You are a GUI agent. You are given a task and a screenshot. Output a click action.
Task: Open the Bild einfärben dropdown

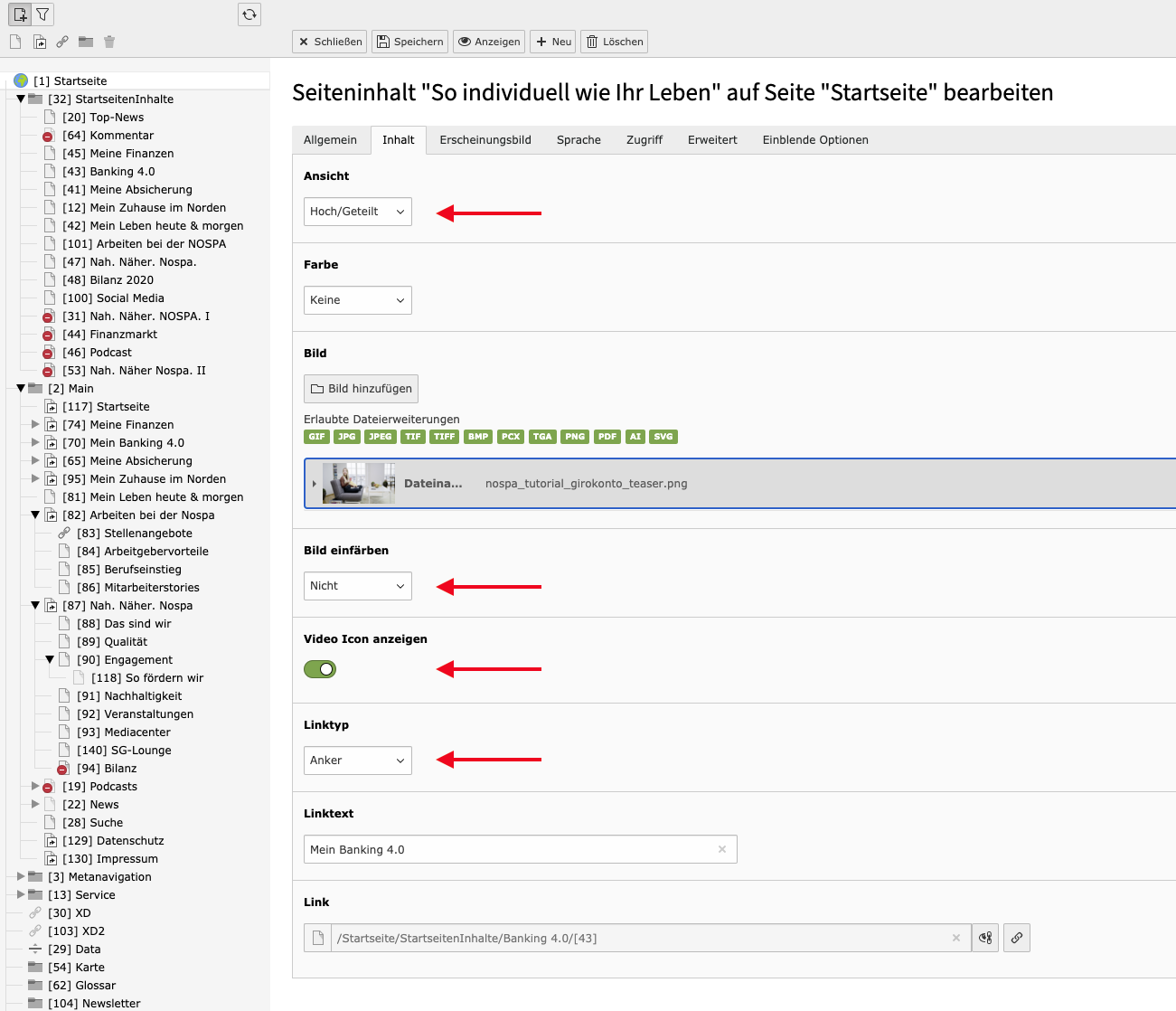tap(357, 586)
